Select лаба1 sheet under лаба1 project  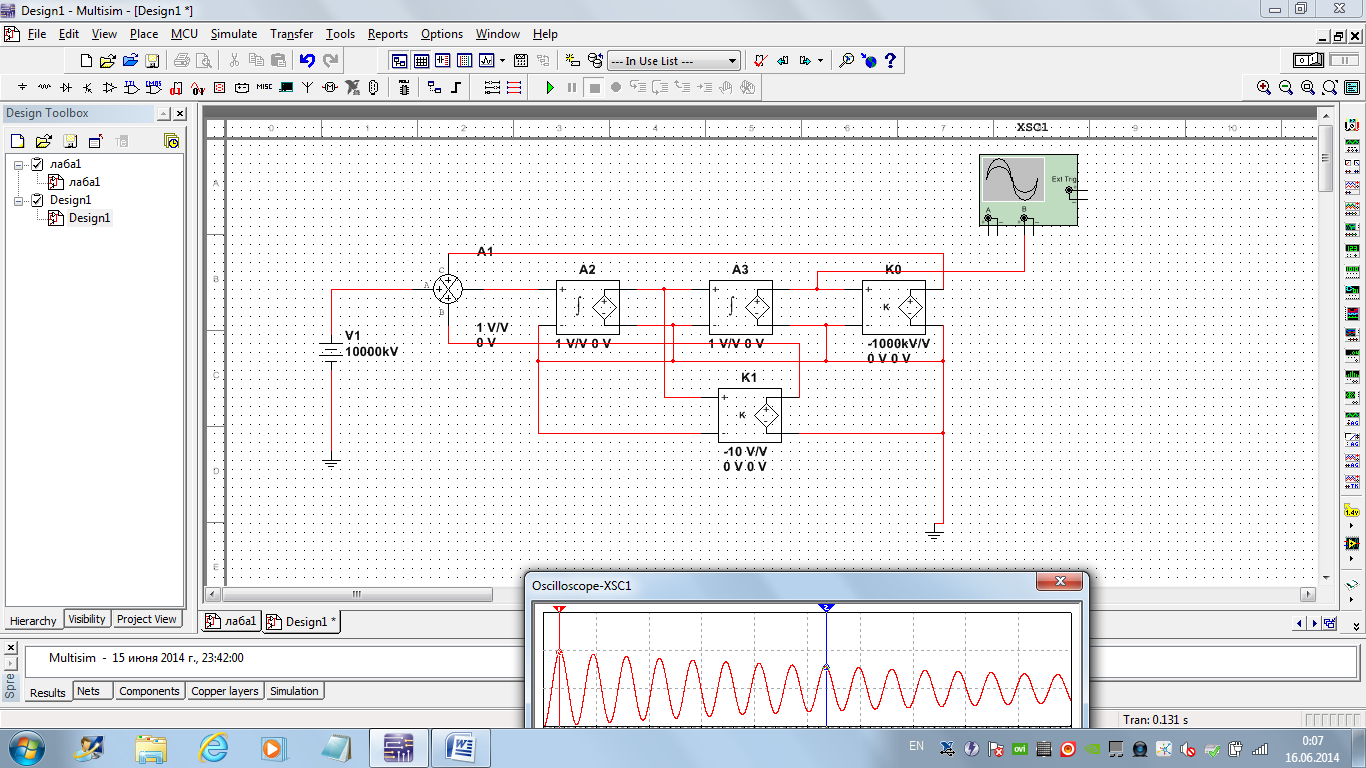point(84,182)
